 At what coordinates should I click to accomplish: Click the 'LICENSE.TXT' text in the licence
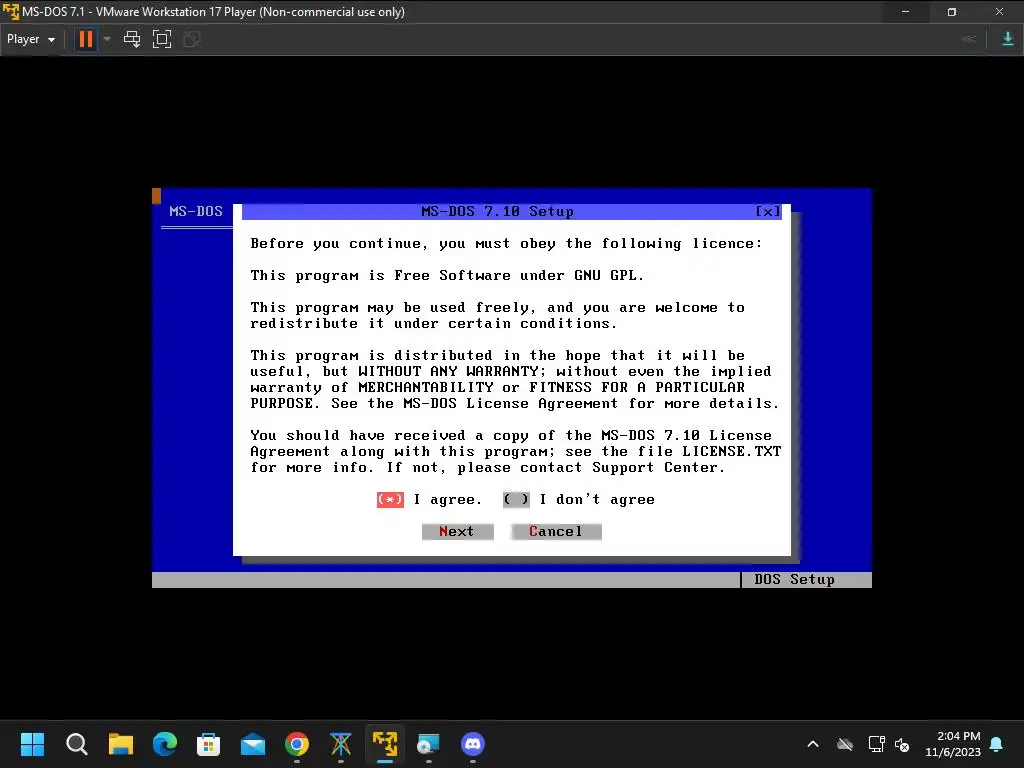[731, 451]
